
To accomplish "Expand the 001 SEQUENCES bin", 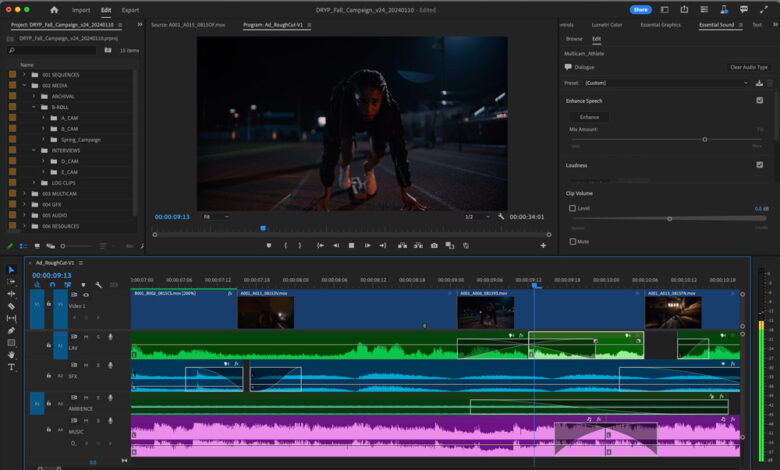I will 24,75.
